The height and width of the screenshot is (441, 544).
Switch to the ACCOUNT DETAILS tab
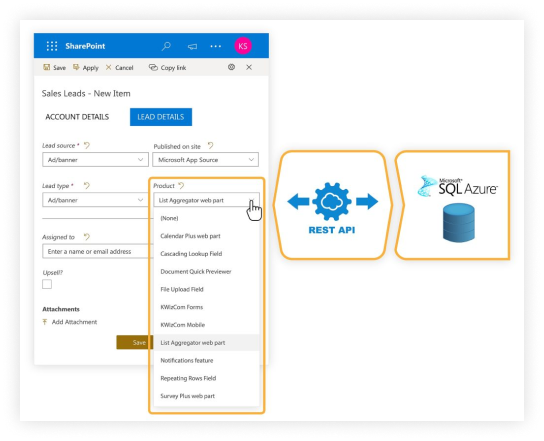pyautogui.click(x=77, y=117)
